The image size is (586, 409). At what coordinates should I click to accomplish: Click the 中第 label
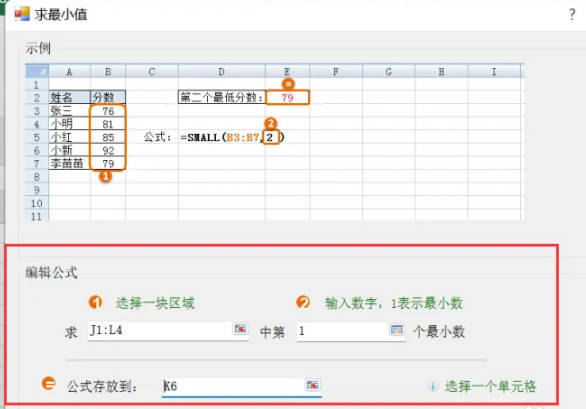[x=272, y=332]
